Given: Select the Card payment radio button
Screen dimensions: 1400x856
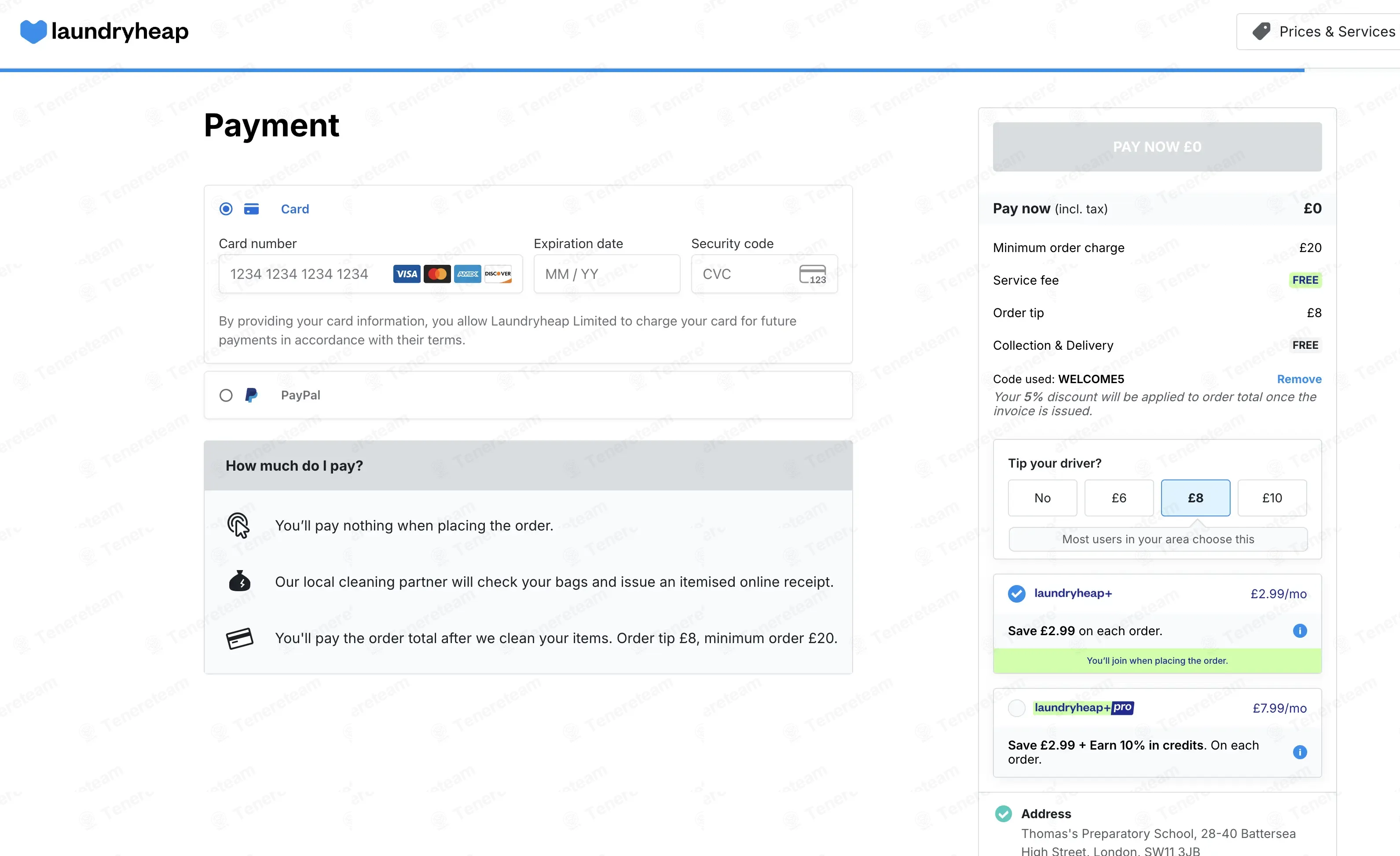Looking at the screenshot, I should (226, 209).
